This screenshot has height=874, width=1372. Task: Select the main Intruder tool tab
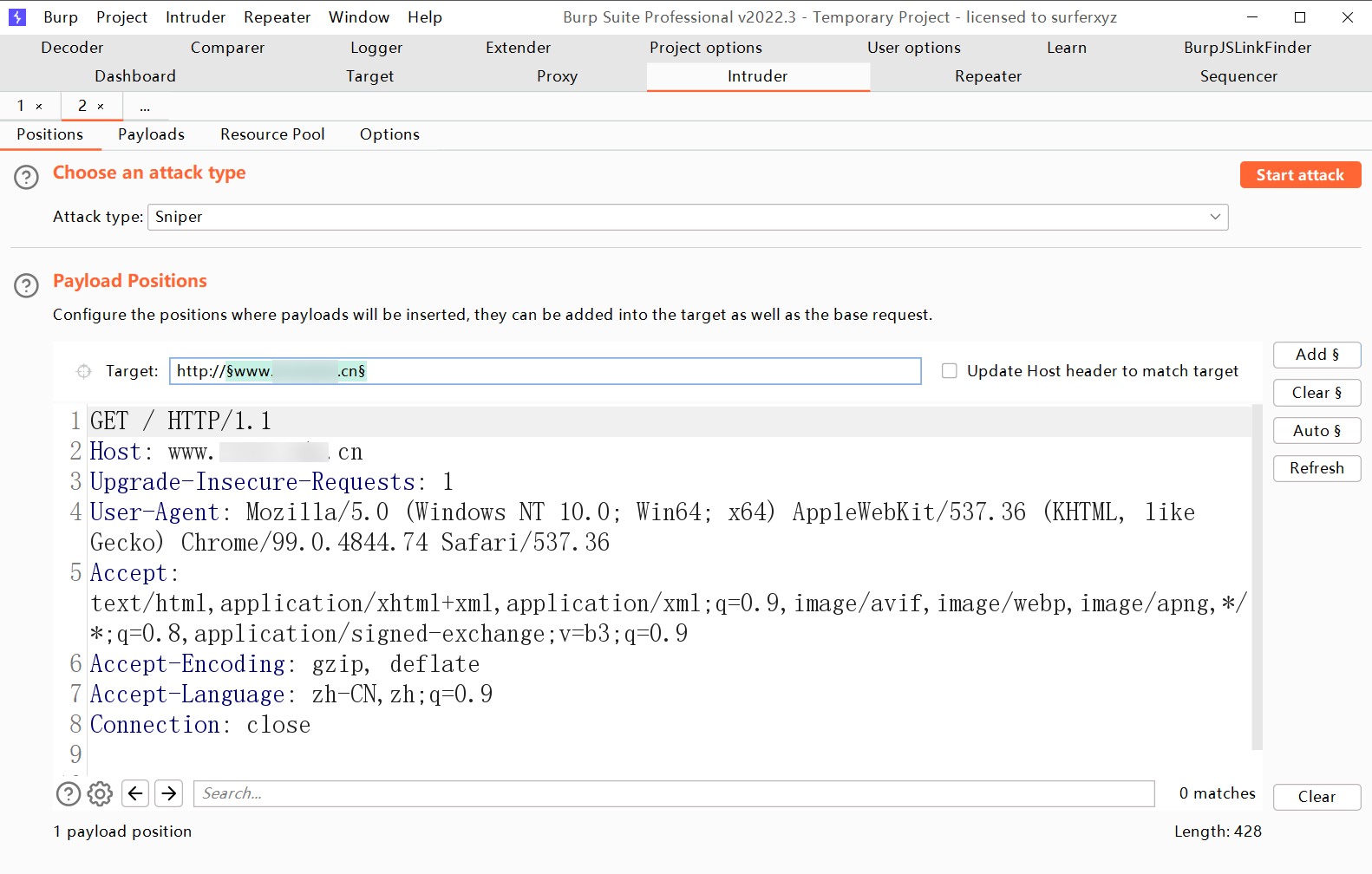pos(758,76)
